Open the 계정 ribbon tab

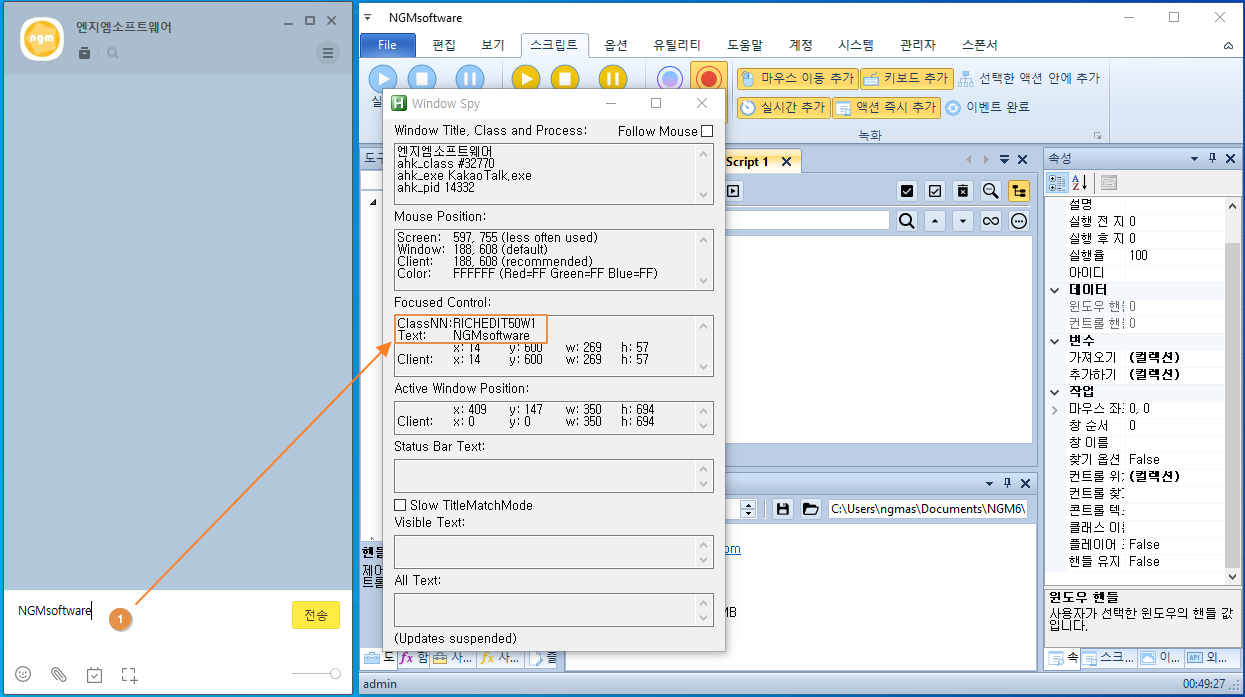(x=801, y=45)
